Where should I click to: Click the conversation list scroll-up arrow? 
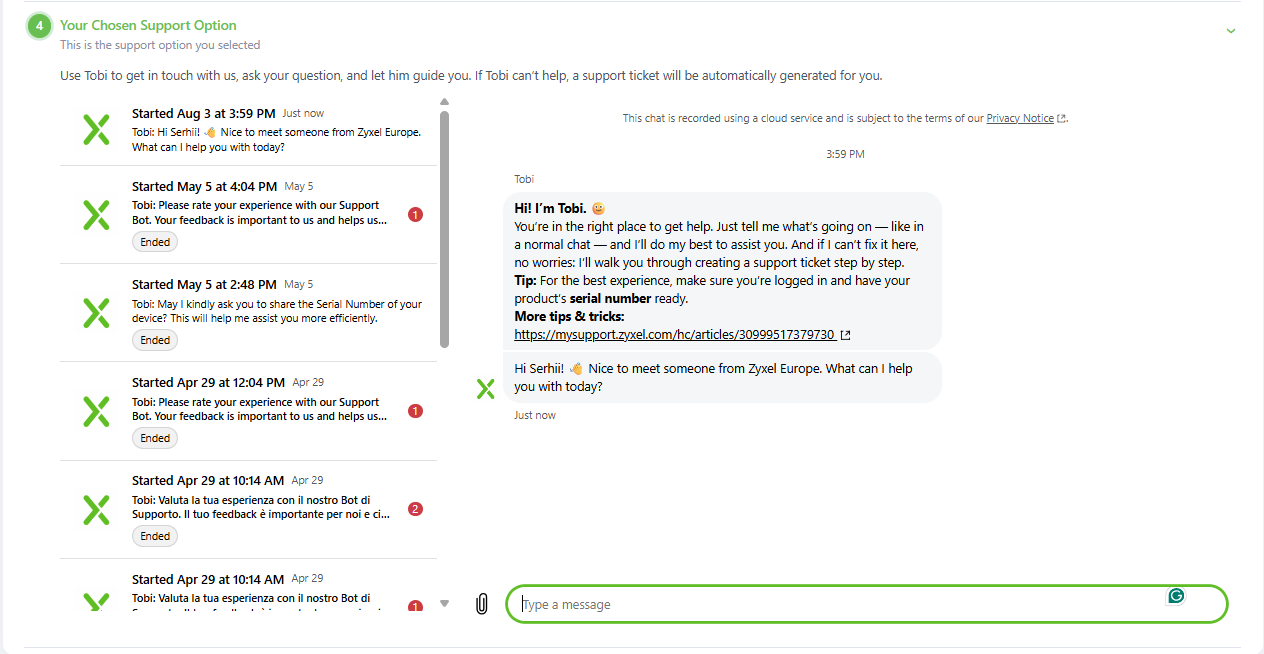[x=444, y=101]
